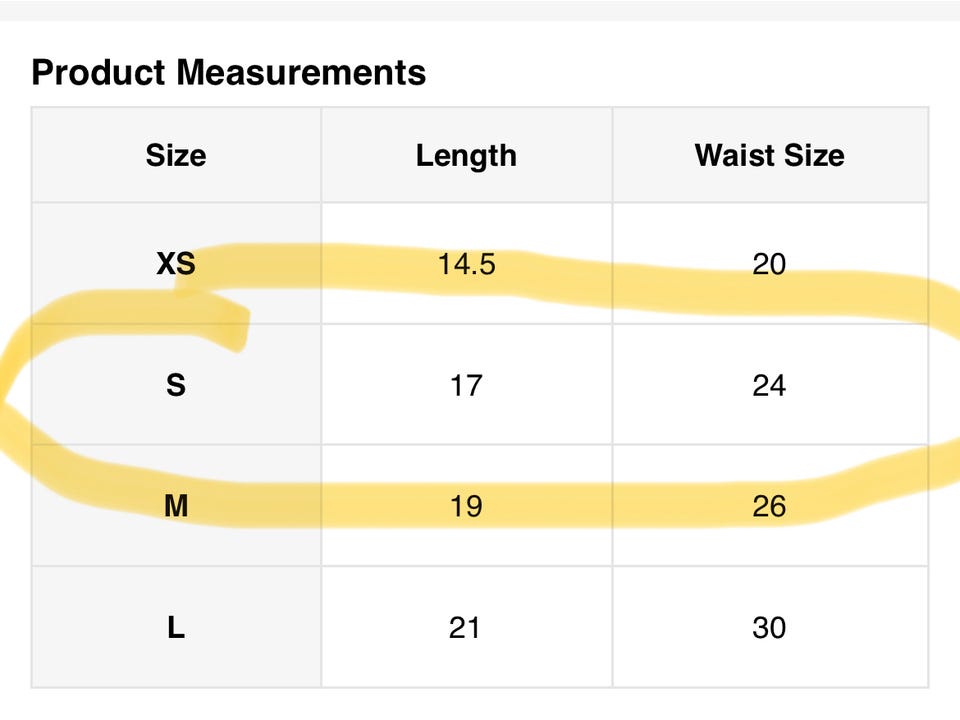Select the Size column header
Viewport: 960px width, 720px height.
pos(176,155)
